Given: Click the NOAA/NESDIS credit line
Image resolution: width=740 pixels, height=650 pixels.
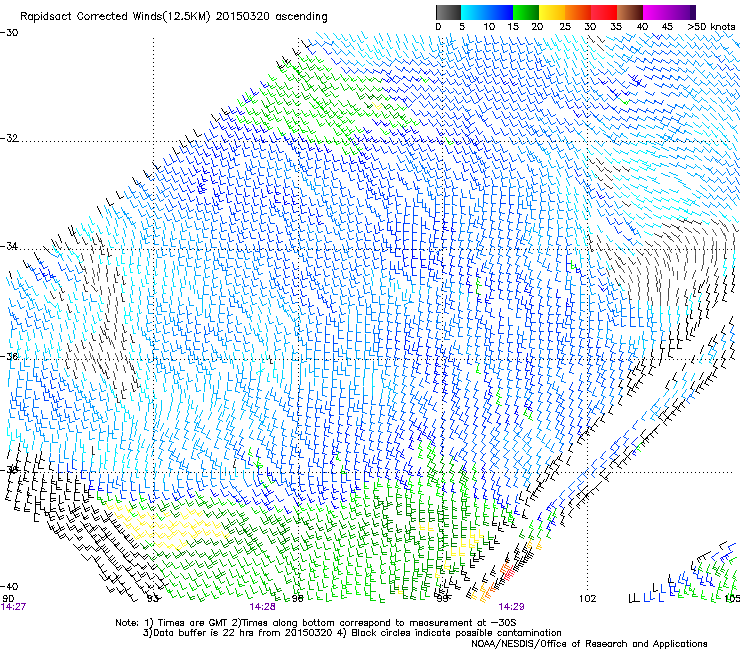Looking at the screenshot, I should [x=589, y=644].
